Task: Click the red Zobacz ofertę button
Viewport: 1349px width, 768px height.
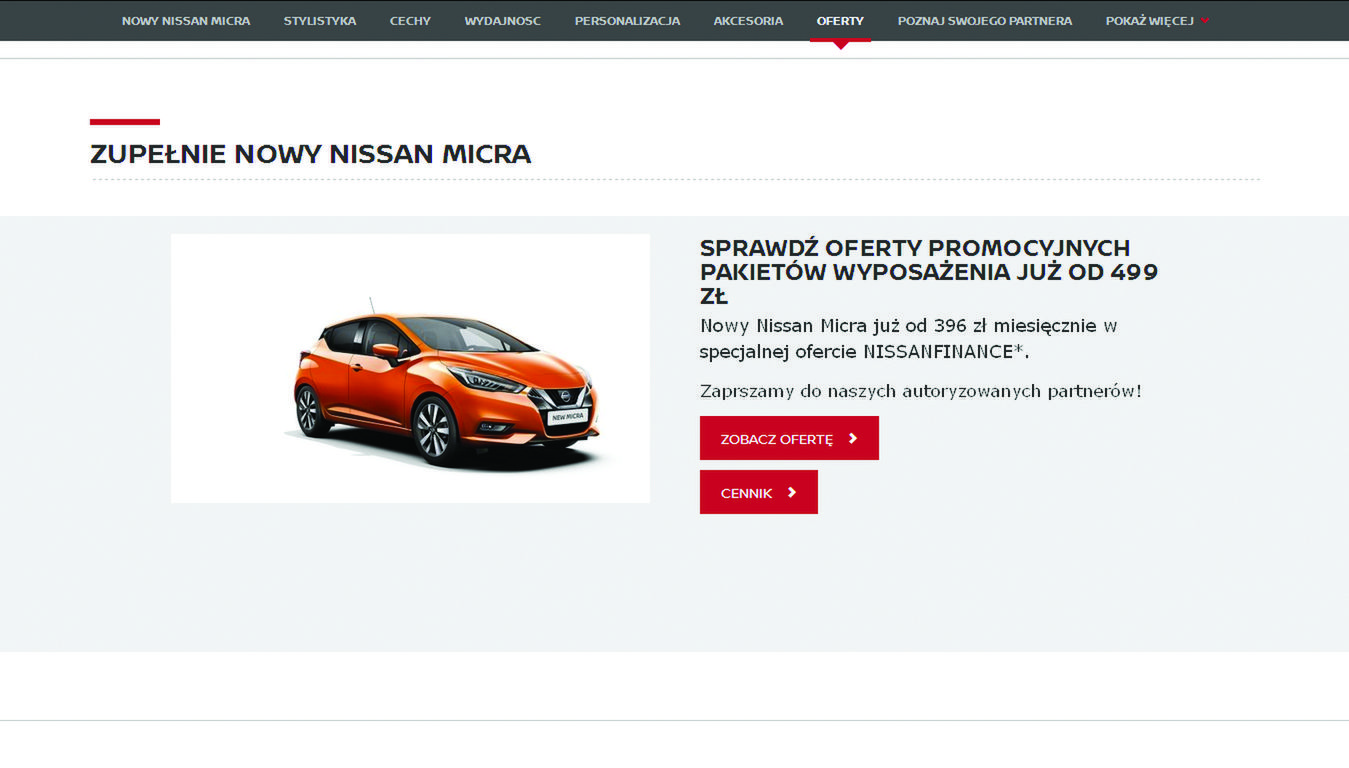Action: [x=789, y=438]
